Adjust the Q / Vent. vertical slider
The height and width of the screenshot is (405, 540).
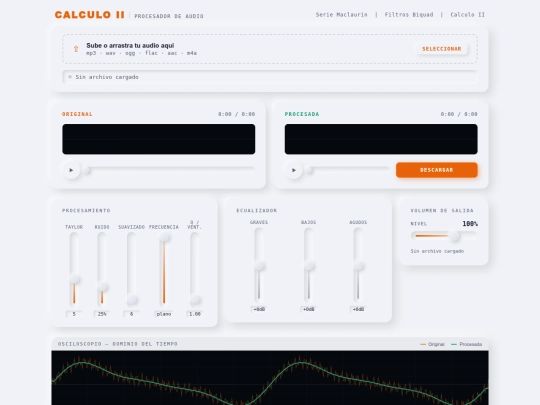(195, 269)
